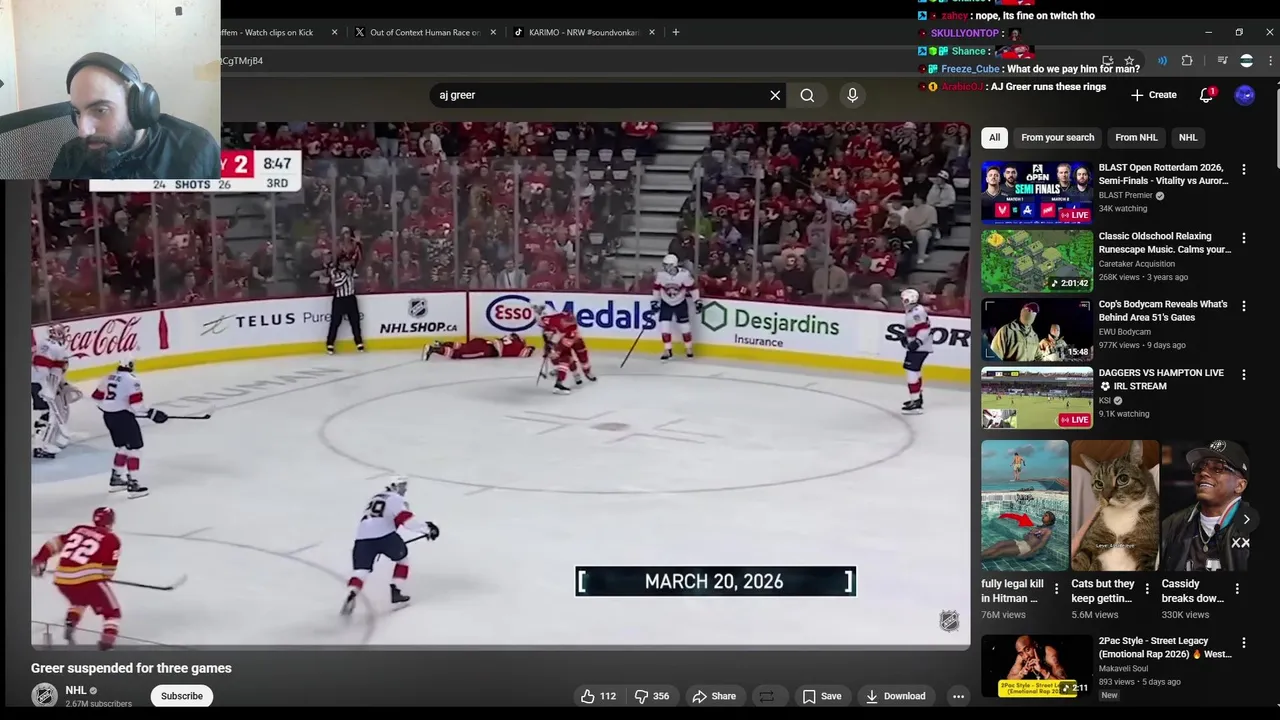Share the Greer suspended video
Viewport: 1280px width, 720px height.
point(714,696)
